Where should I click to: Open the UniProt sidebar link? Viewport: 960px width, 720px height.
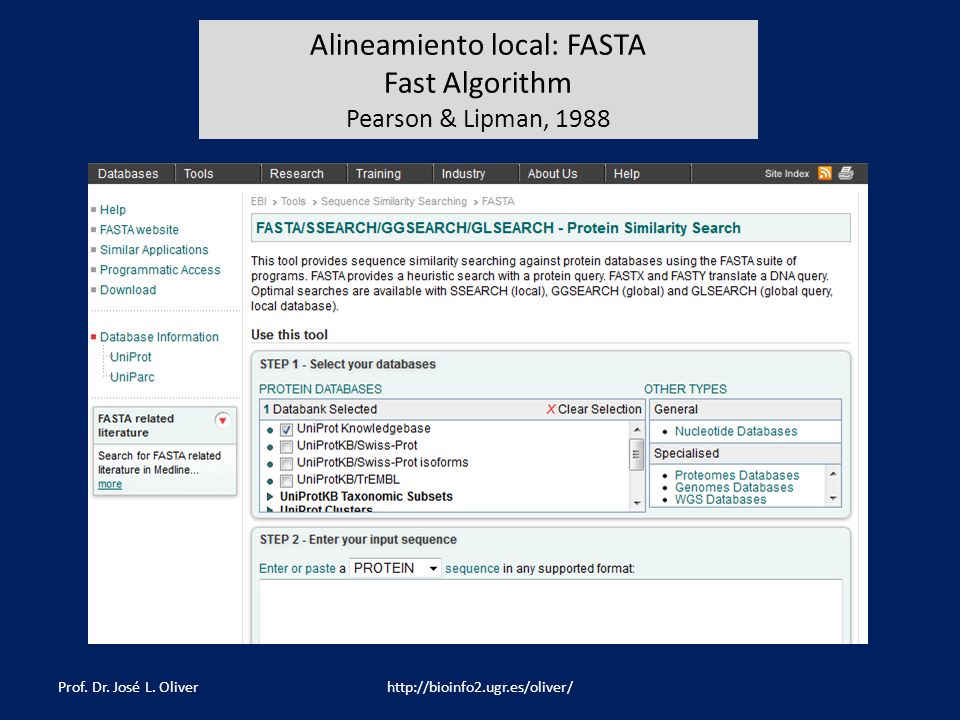point(130,357)
